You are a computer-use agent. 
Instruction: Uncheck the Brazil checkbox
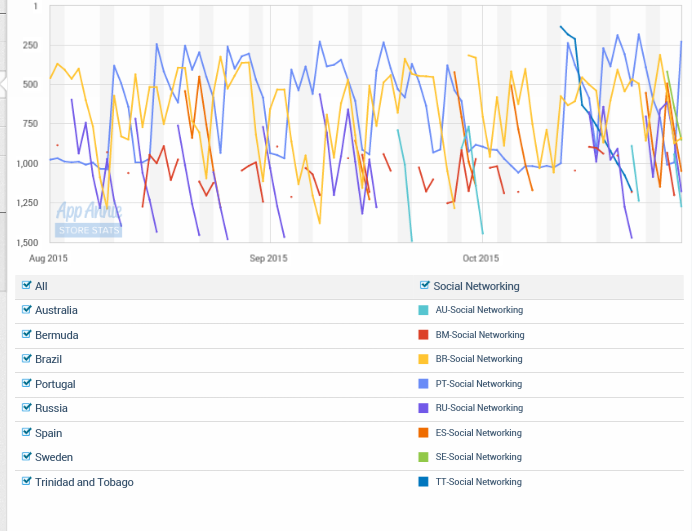[27, 359]
